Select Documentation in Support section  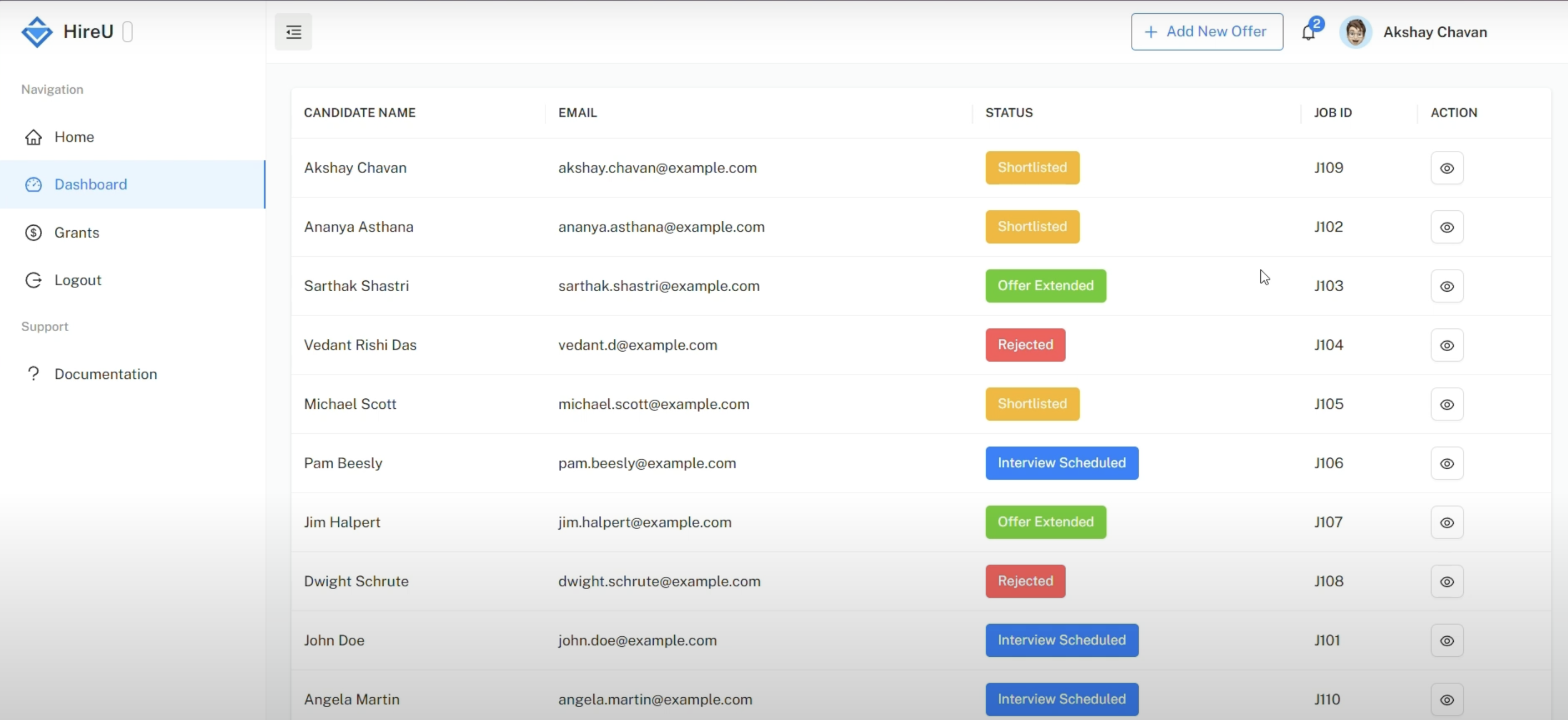pyautogui.click(x=106, y=374)
